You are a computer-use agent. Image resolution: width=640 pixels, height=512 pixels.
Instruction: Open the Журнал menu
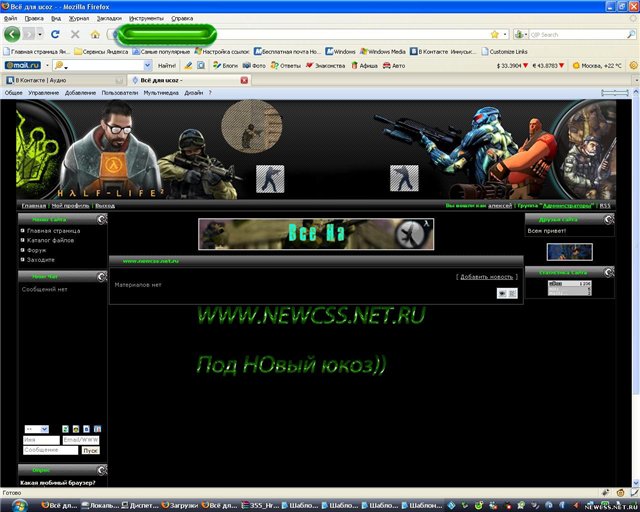(79, 18)
